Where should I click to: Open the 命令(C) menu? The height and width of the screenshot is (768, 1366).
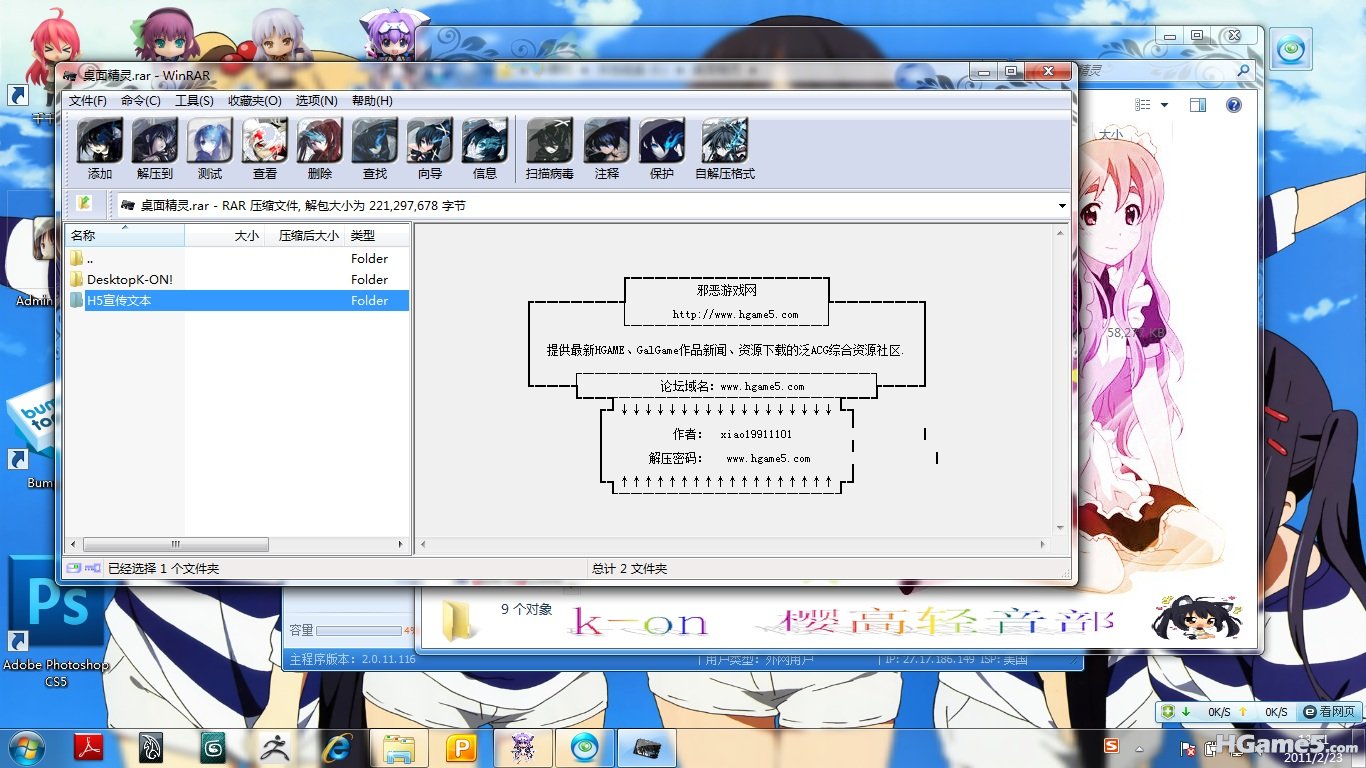pos(141,100)
